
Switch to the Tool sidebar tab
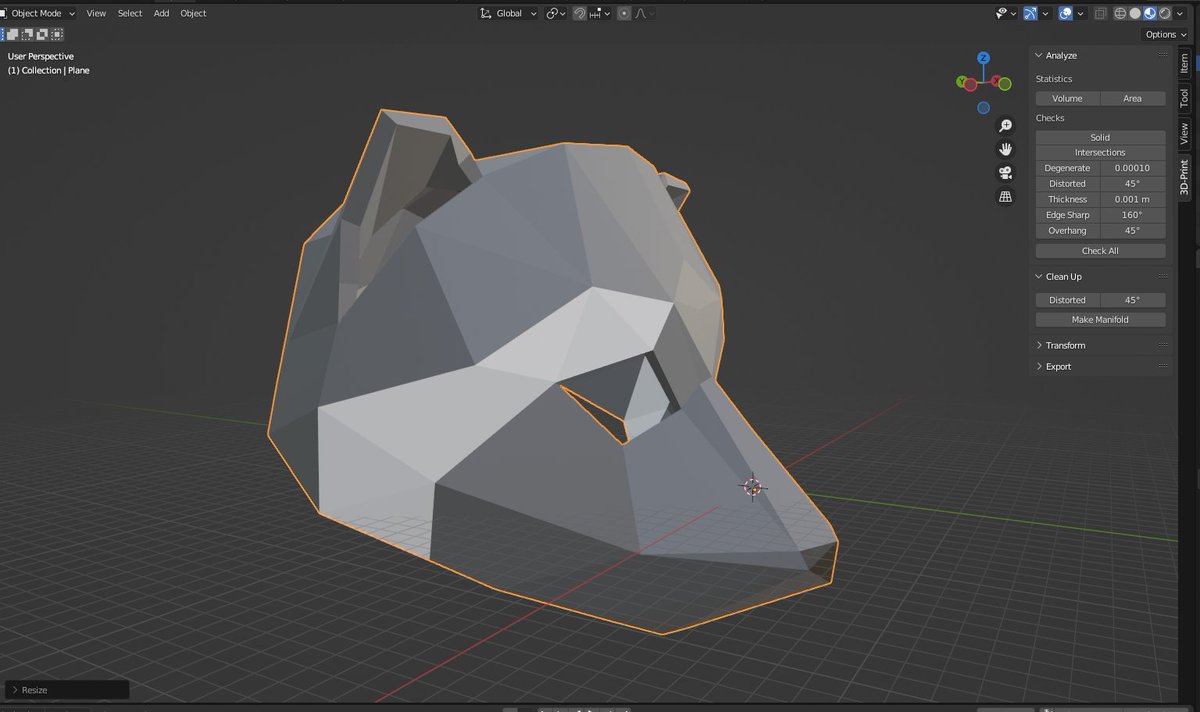[x=1184, y=97]
